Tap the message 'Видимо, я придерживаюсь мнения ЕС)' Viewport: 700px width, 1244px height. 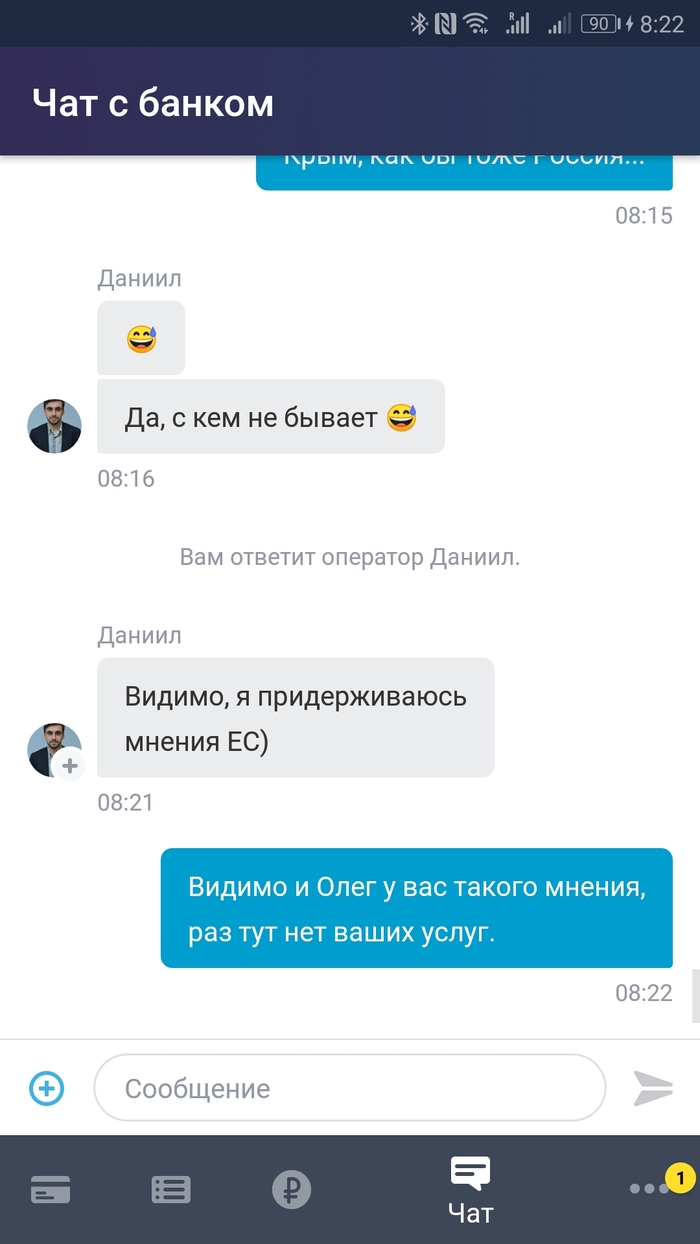point(296,717)
